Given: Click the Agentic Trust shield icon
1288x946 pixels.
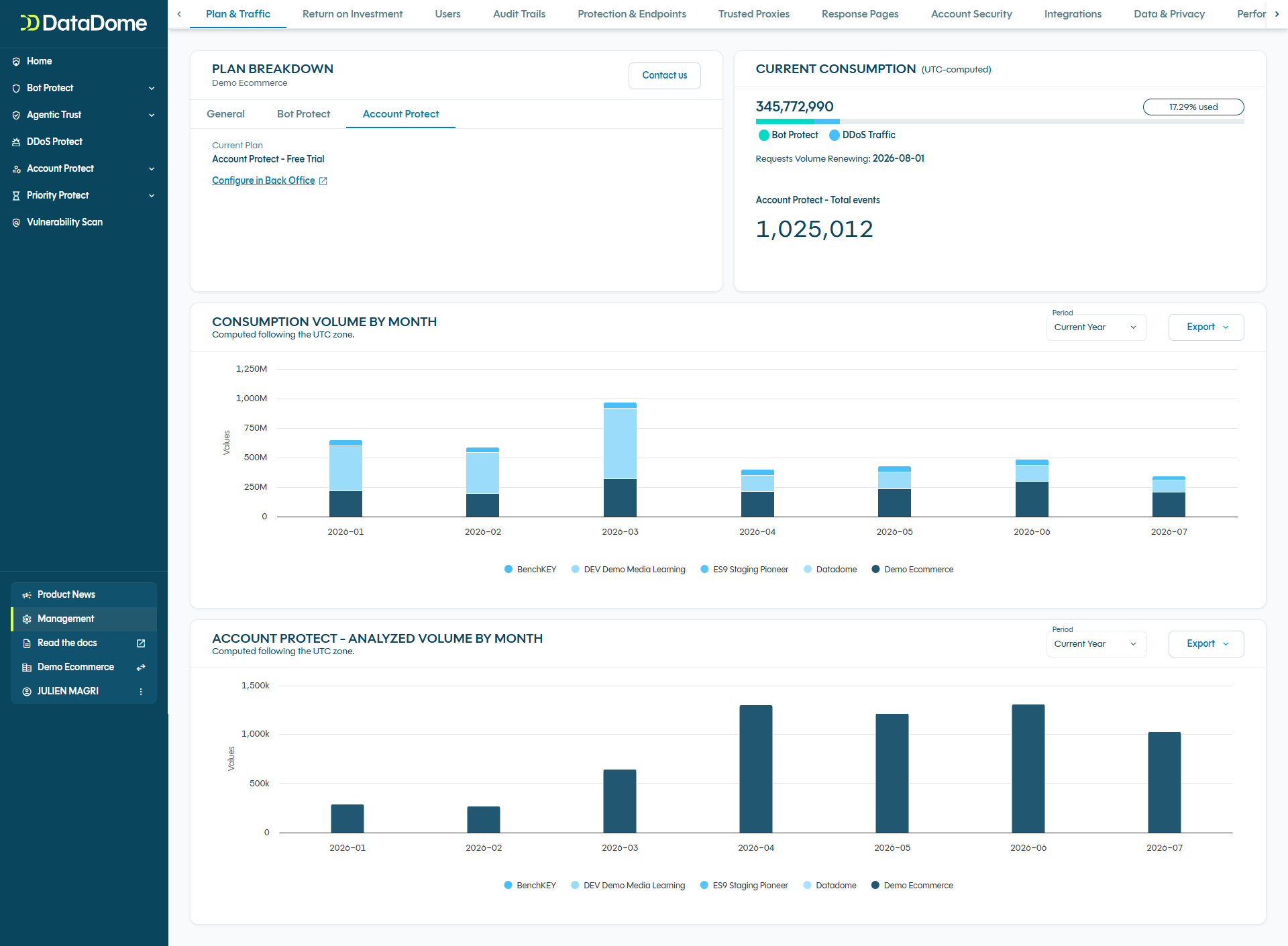Looking at the screenshot, I should pos(16,115).
